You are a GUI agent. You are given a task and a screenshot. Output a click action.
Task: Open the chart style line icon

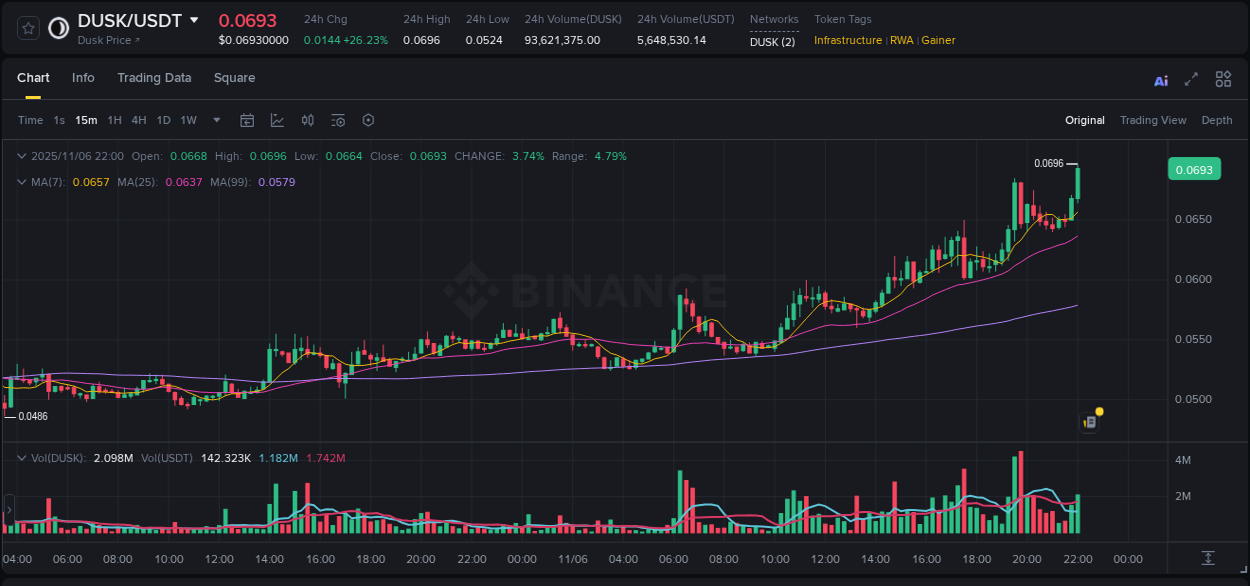click(277, 120)
